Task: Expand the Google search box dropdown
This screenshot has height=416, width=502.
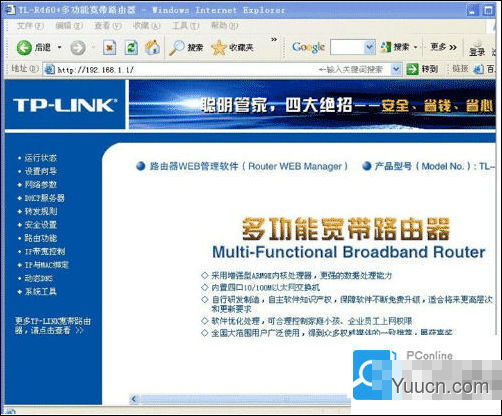Action: (369, 47)
